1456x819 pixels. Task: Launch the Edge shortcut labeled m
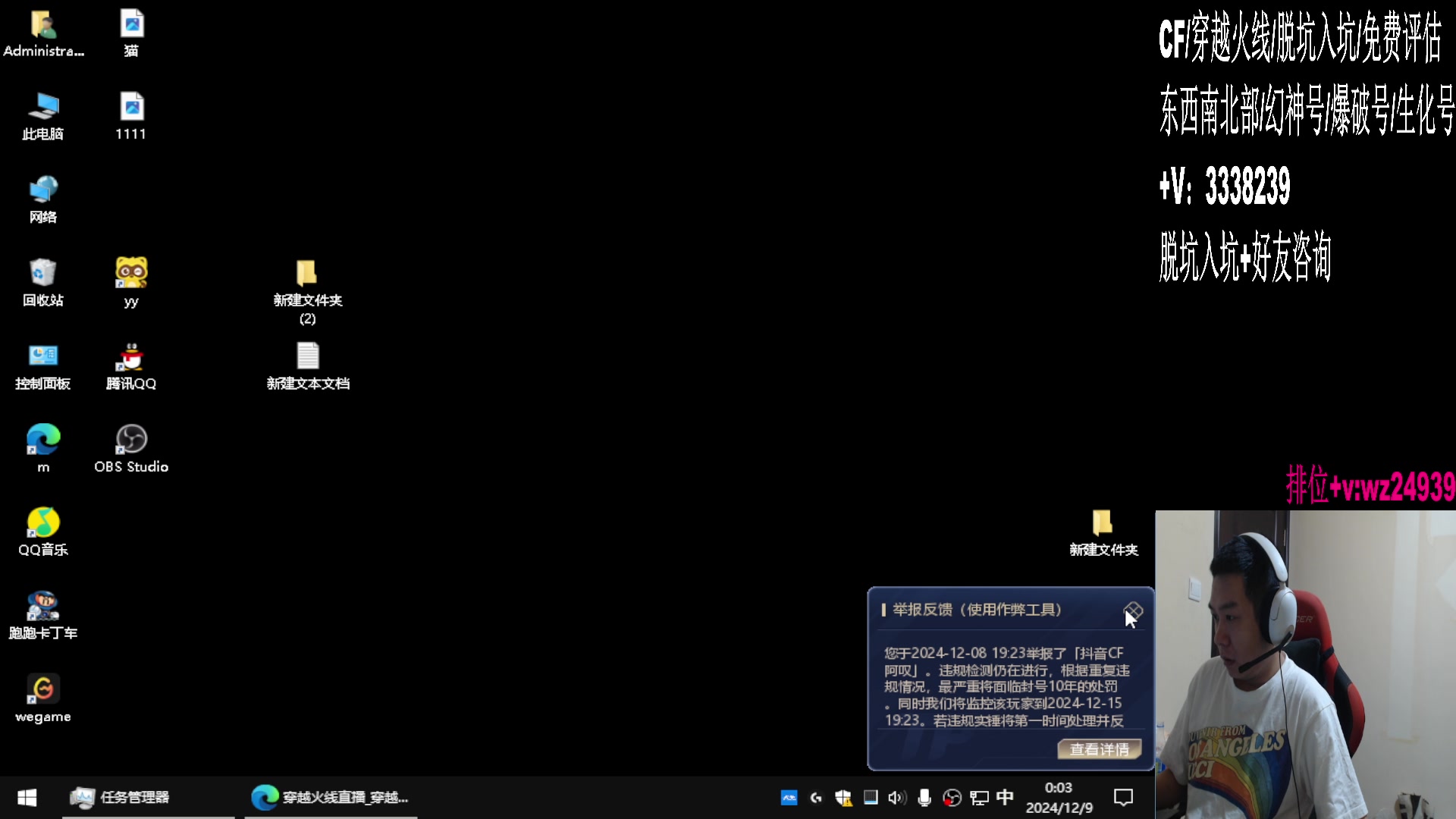tap(43, 449)
